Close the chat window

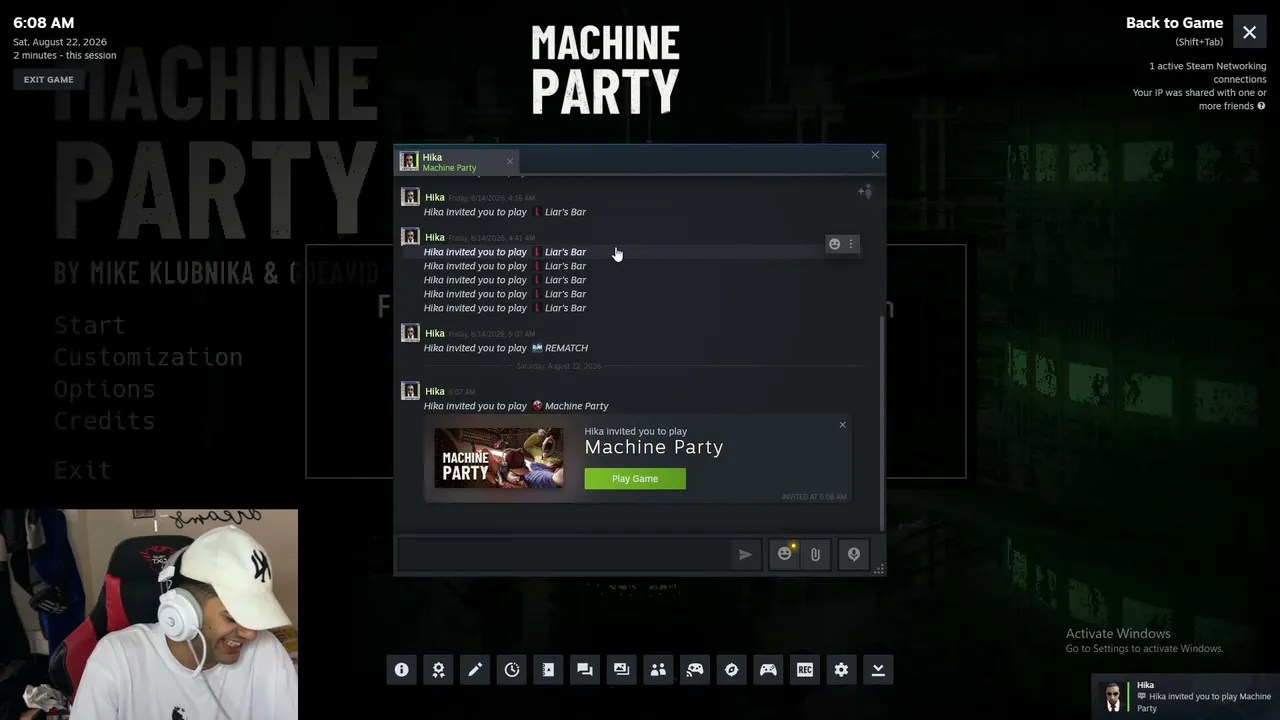tap(875, 154)
